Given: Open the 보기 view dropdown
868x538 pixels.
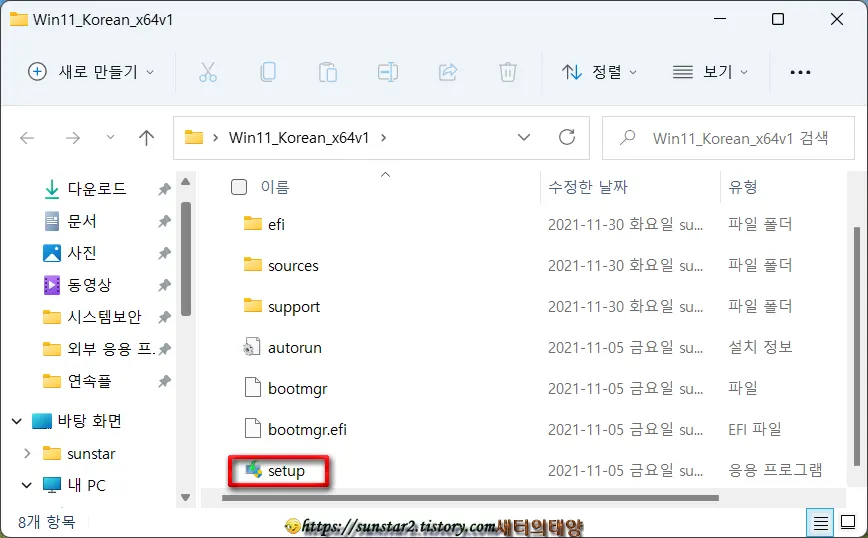Looking at the screenshot, I should click(x=710, y=72).
